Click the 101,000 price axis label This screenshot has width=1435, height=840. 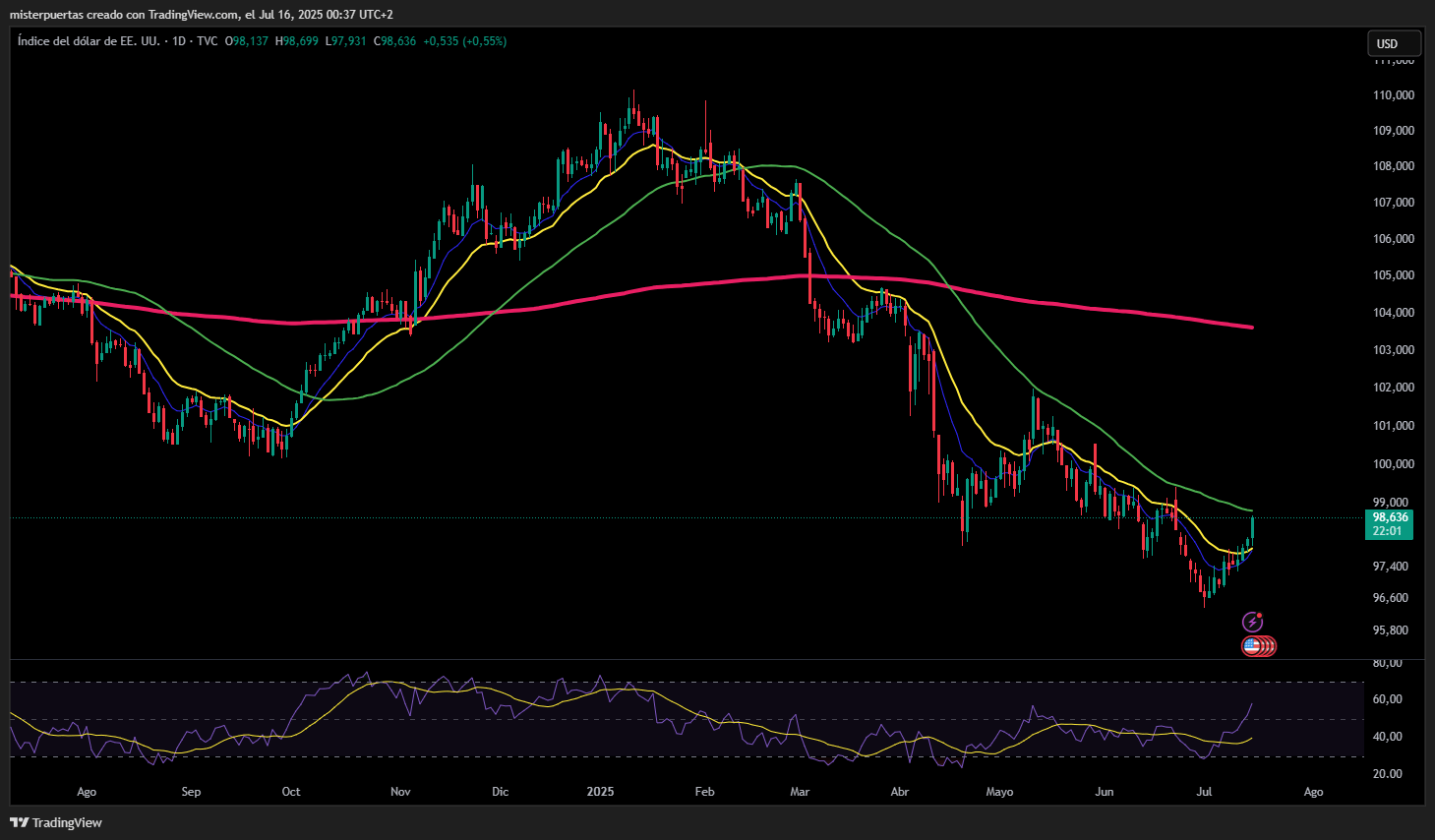pyautogui.click(x=1394, y=426)
